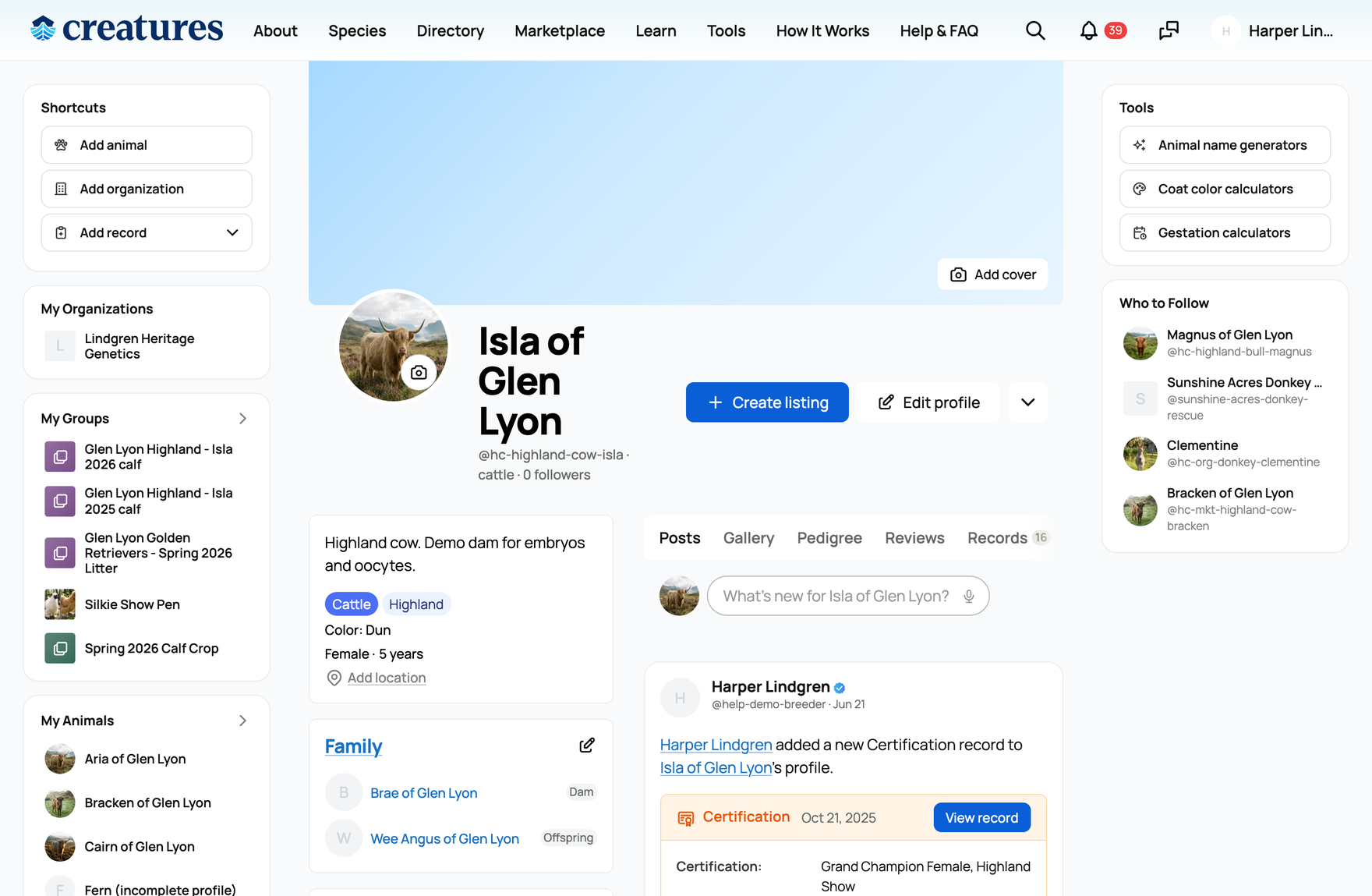The image size is (1372, 896).
Task: Click the Golden Retrievers Spring 2026 Litter icon
Action: (x=60, y=553)
